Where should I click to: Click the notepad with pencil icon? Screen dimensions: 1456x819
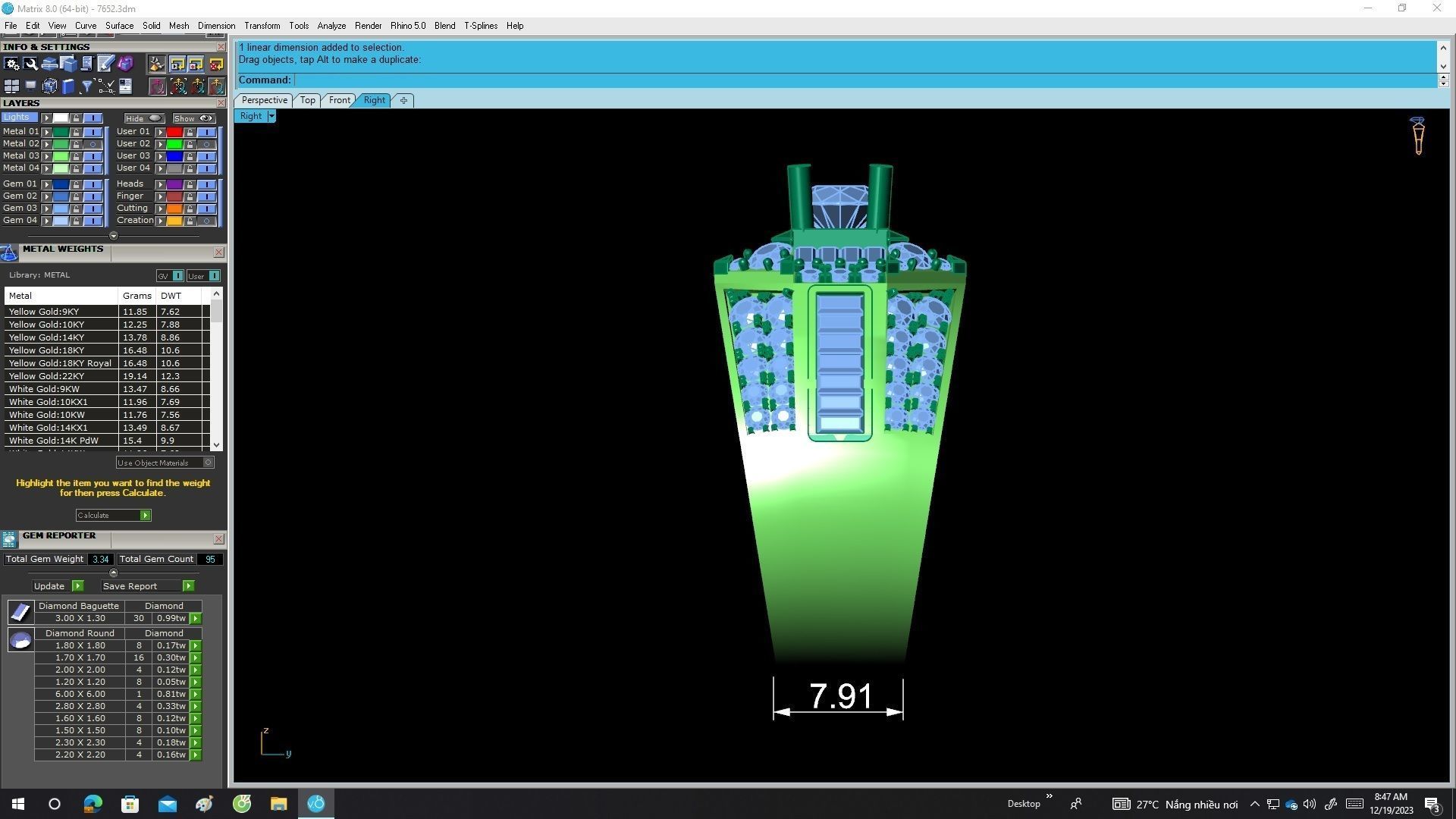tap(105, 64)
